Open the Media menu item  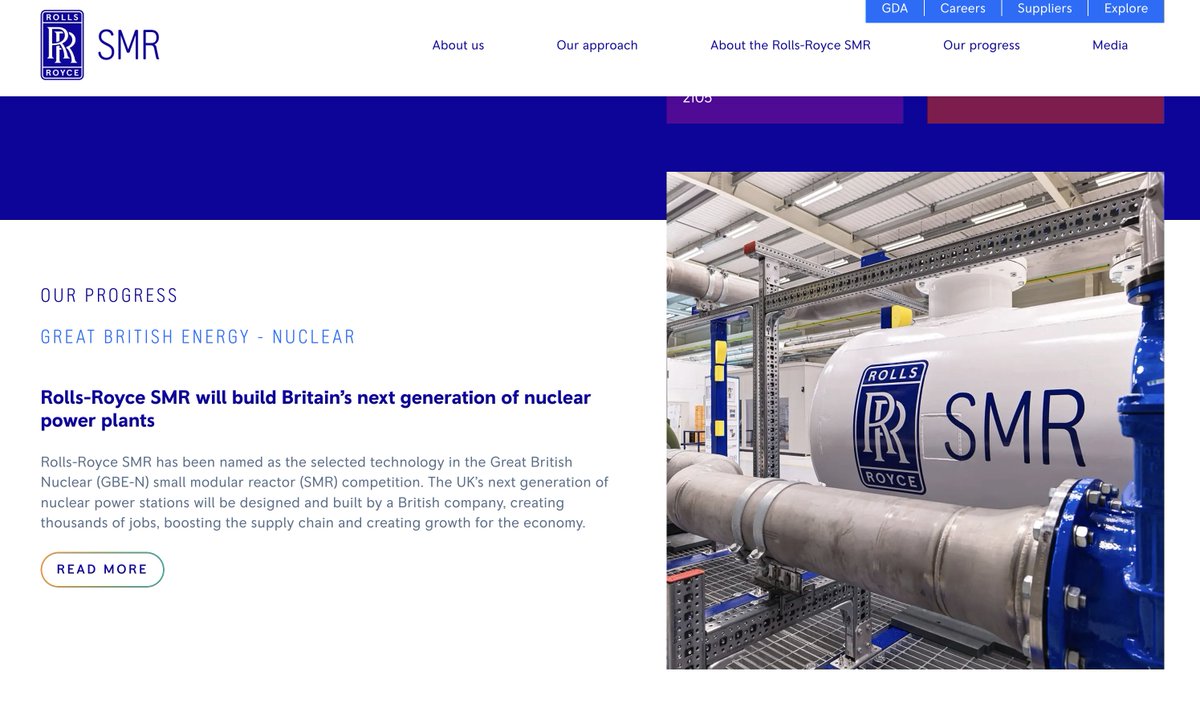coord(1110,45)
